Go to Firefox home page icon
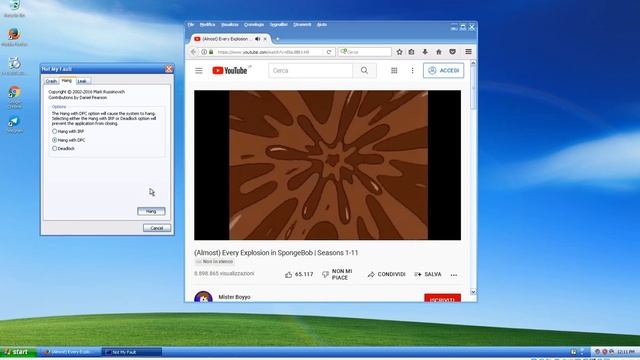 [439, 52]
